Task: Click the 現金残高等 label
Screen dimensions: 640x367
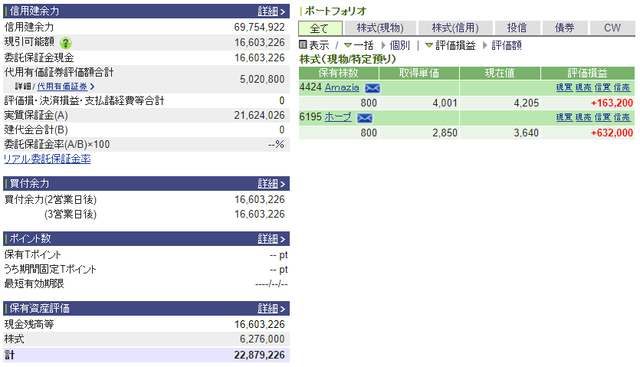Action: (29, 325)
